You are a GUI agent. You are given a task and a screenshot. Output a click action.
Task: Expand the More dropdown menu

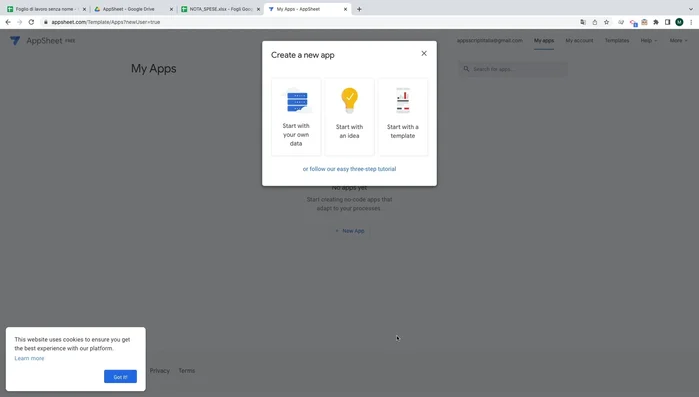click(x=678, y=41)
